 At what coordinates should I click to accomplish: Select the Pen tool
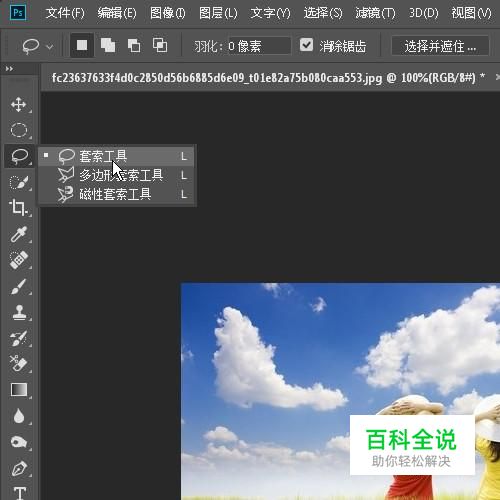point(19,468)
